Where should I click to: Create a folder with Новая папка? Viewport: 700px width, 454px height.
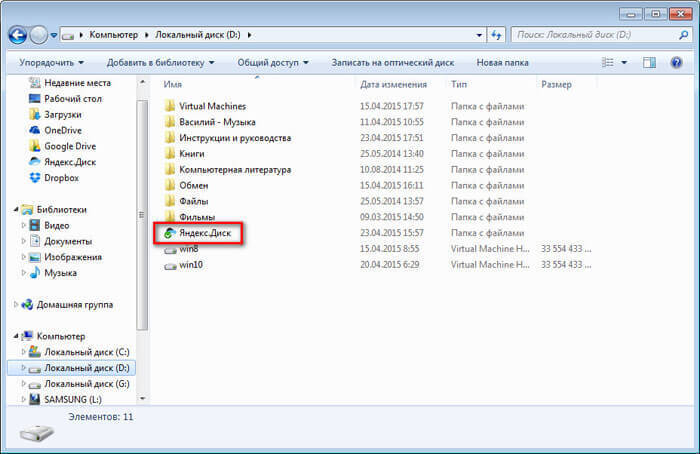(x=502, y=62)
